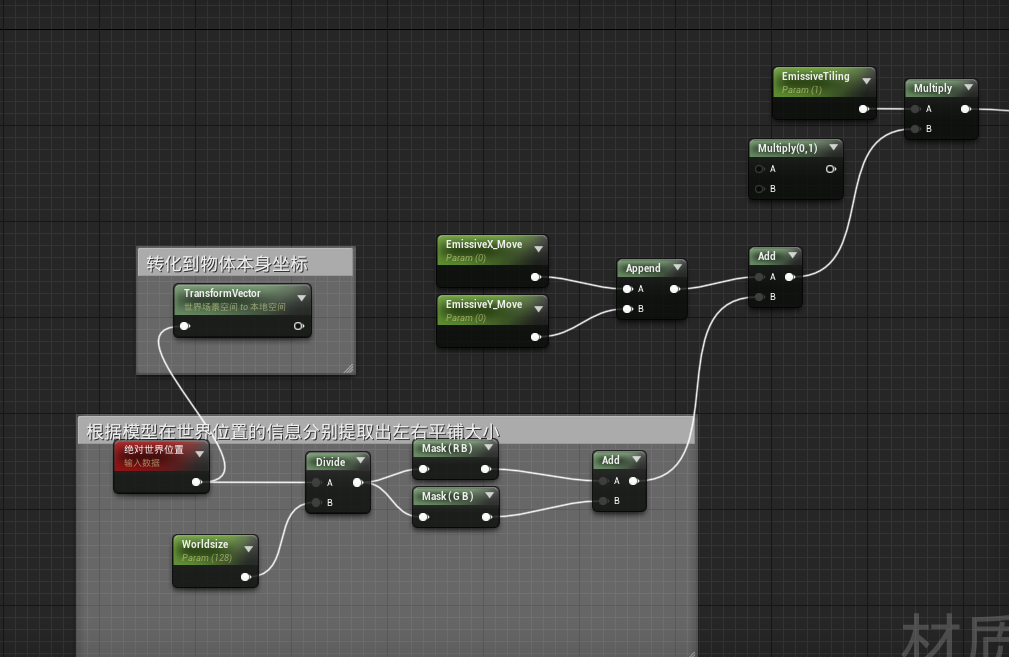Expand the Divide node preview chevron
The height and width of the screenshot is (657, 1009).
[360, 462]
